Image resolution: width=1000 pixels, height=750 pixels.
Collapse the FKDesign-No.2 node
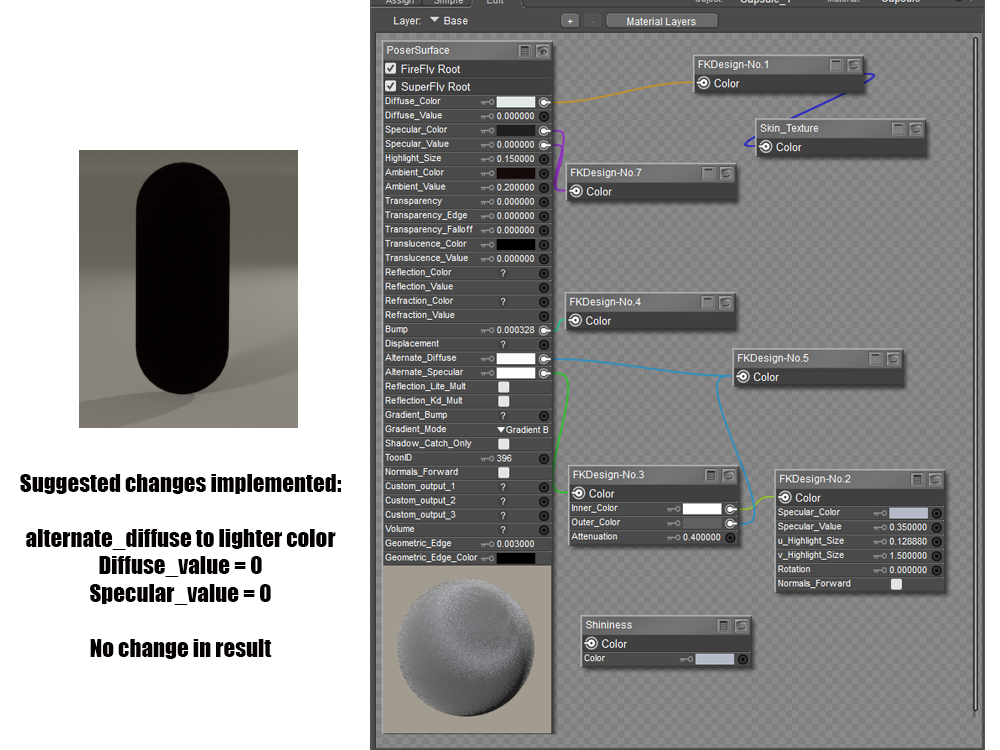917,479
